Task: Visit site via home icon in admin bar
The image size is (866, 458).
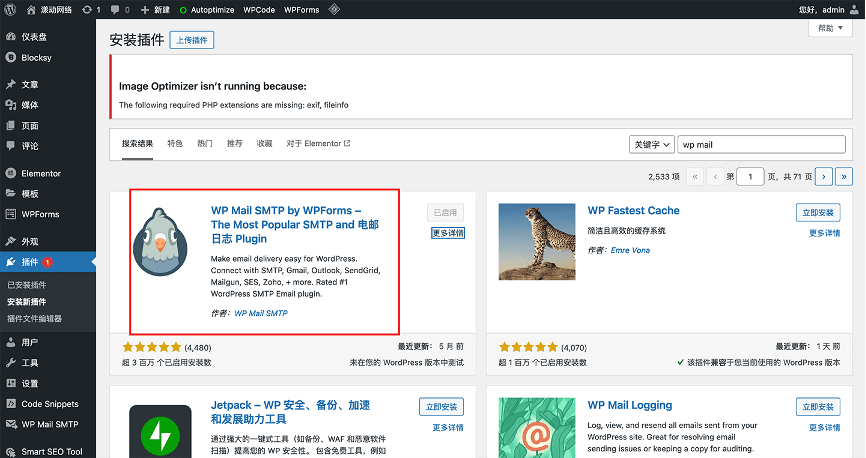Action: (49, 9)
